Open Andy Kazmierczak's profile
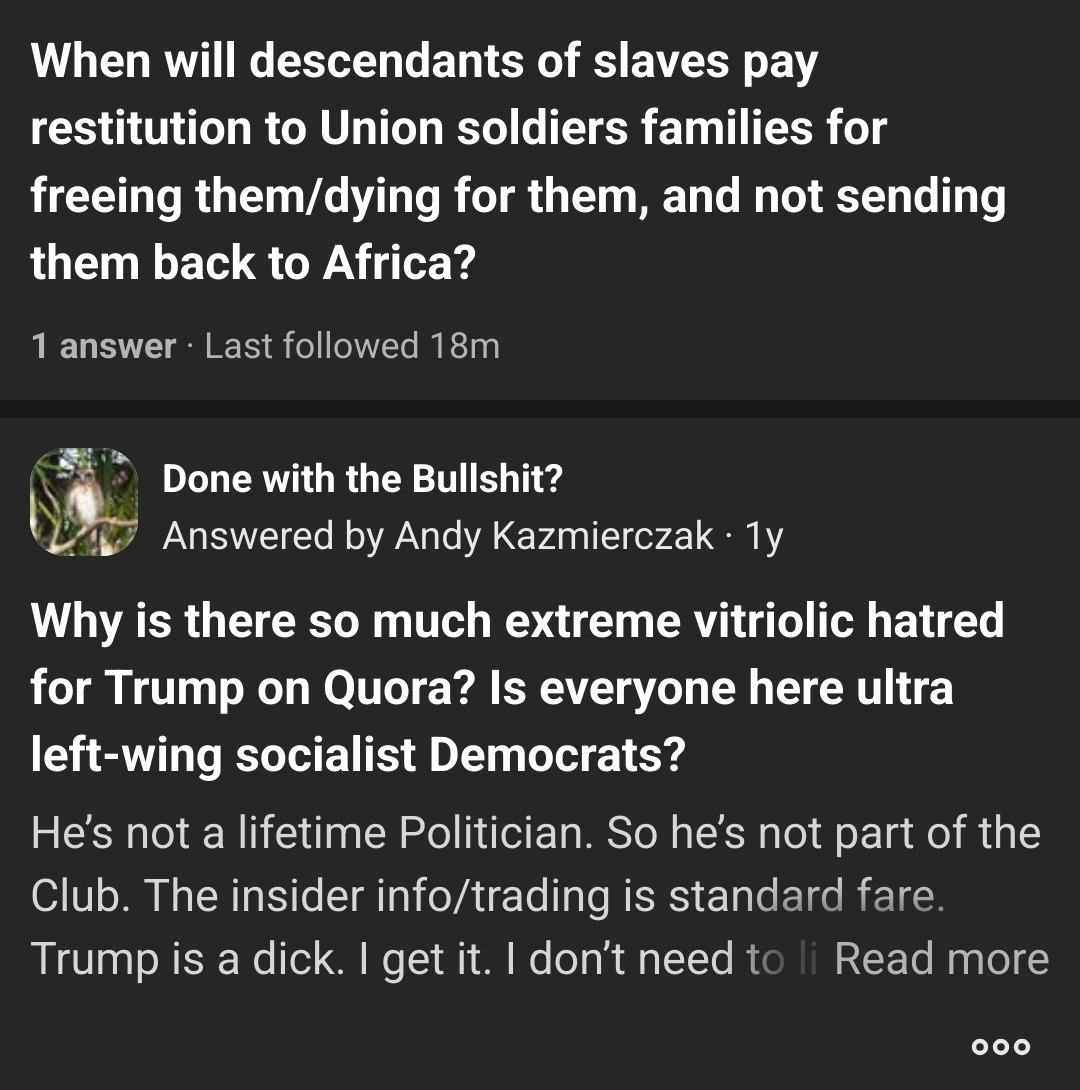Image resolution: width=1080 pixels, height=1090 pixels. point(554,537)
